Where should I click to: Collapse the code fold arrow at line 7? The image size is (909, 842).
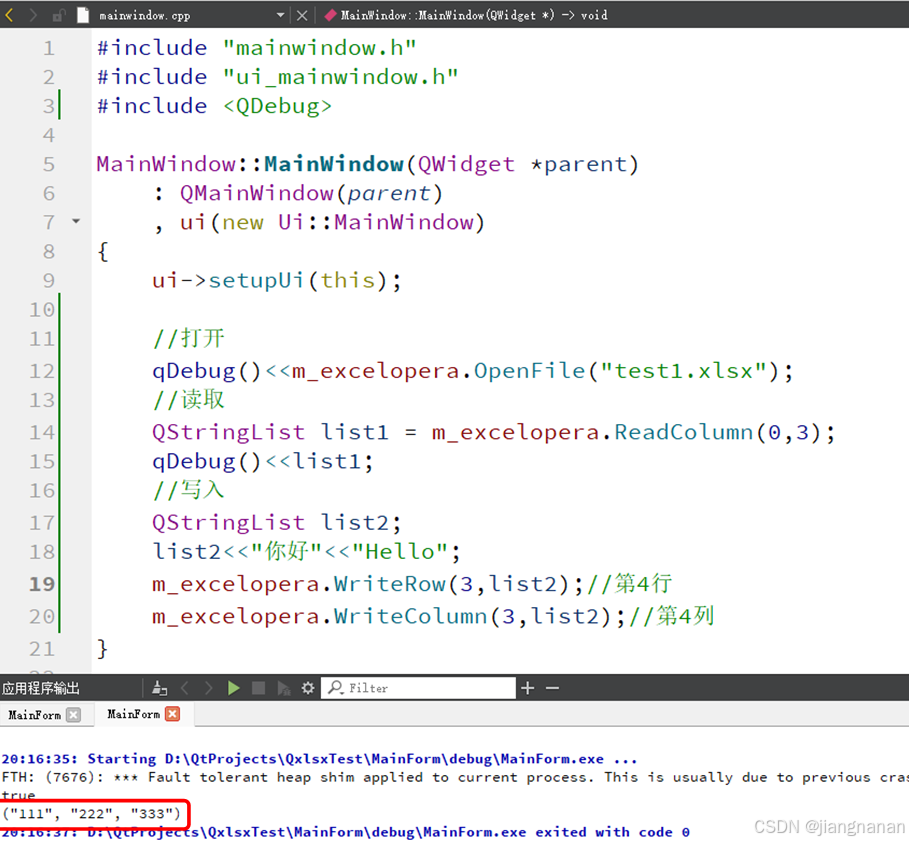(x=76, y=221)
